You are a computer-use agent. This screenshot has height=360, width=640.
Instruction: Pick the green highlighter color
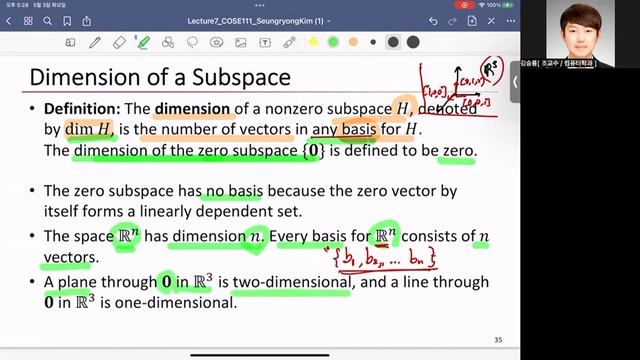[333, 42]
